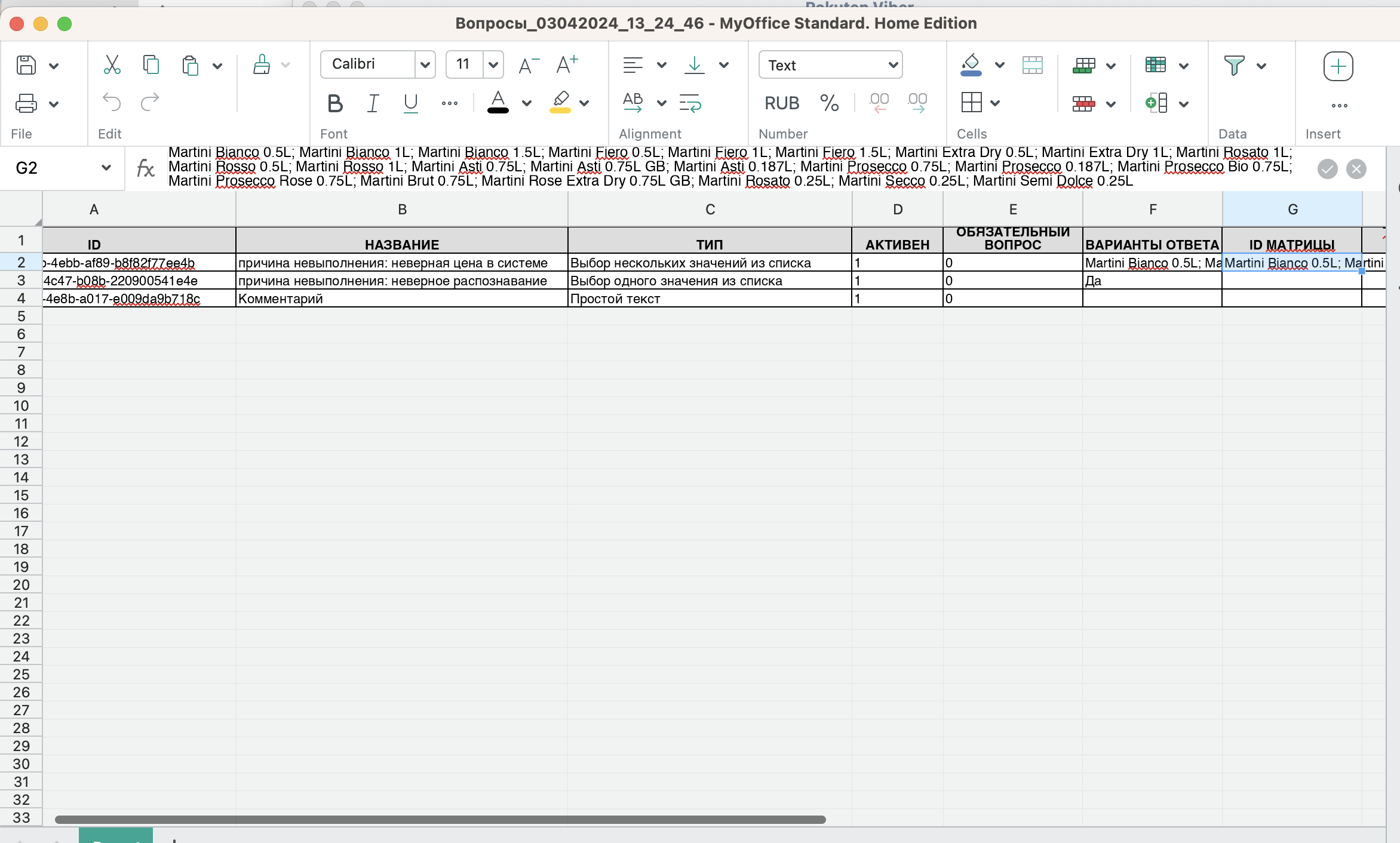The image size is (1400, 843).
Task: Click delete rows icon with red
Action: click(1083, 104)
